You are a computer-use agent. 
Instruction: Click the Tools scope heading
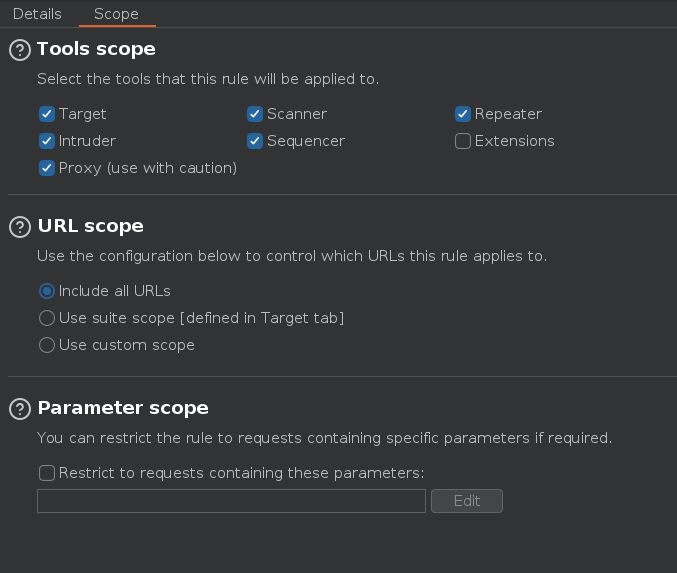coord(96,49)
